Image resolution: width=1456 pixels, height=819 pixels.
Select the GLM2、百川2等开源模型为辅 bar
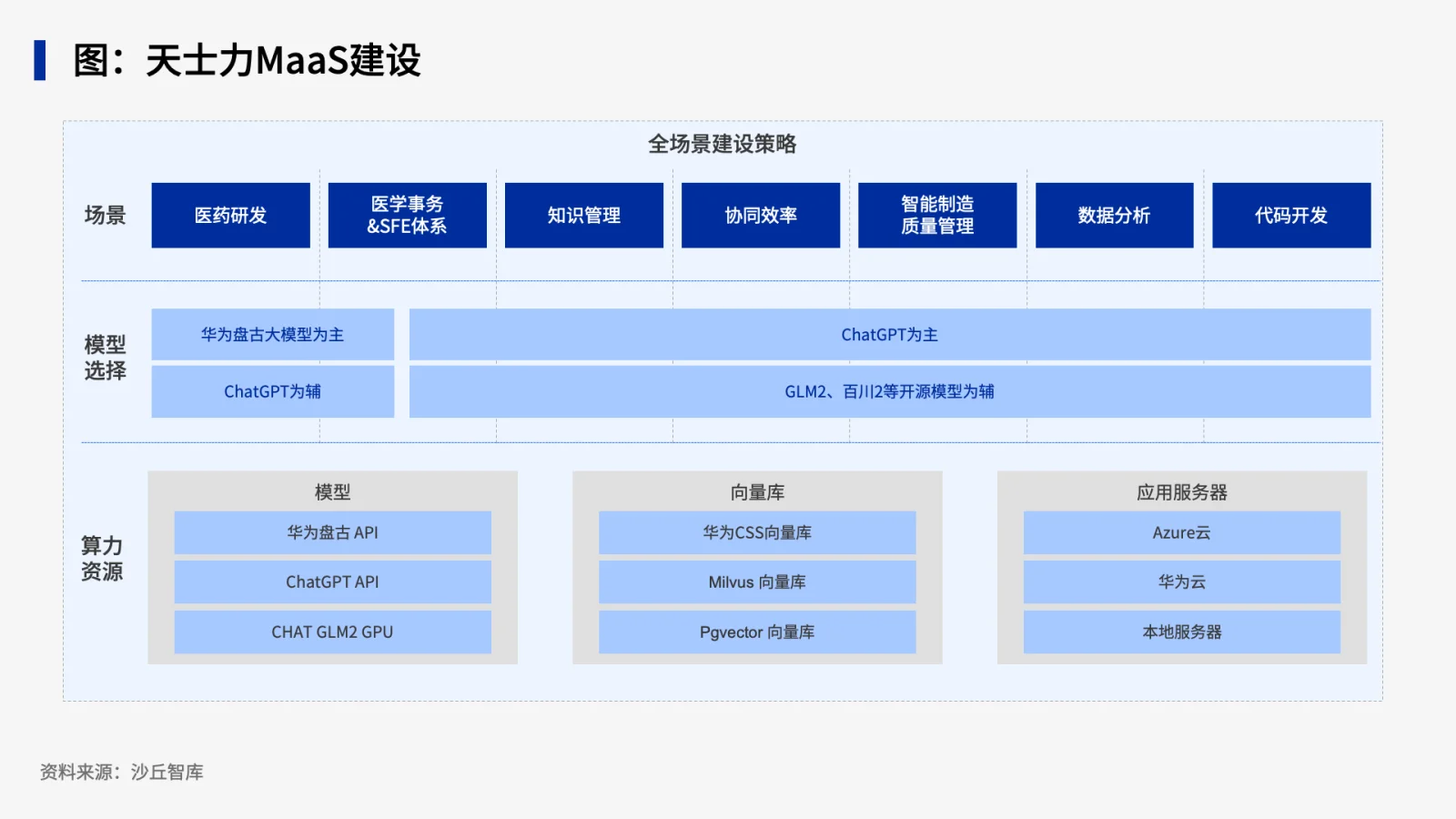890,391
